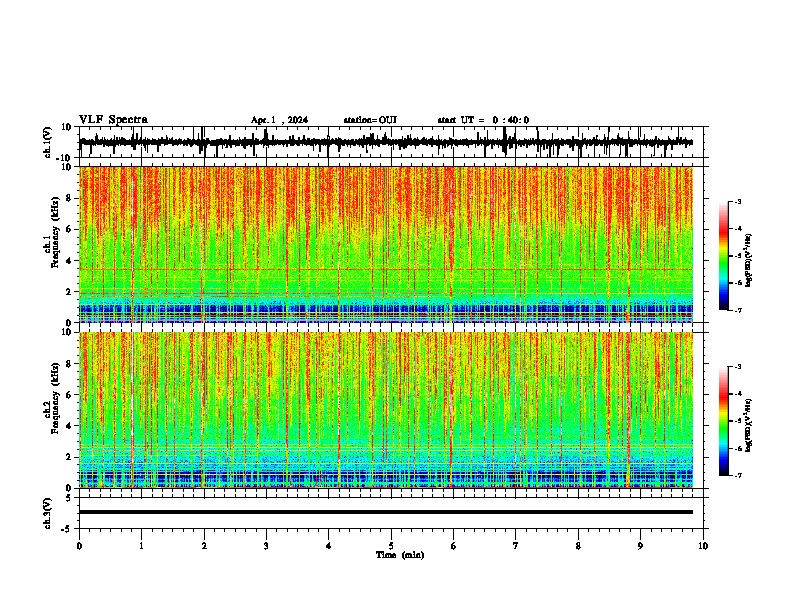The height and width of the screenshot is (612, 792).
Task: Click the "Time (min)" axis label
Action: pyautogui.click(x=400, y=555)
